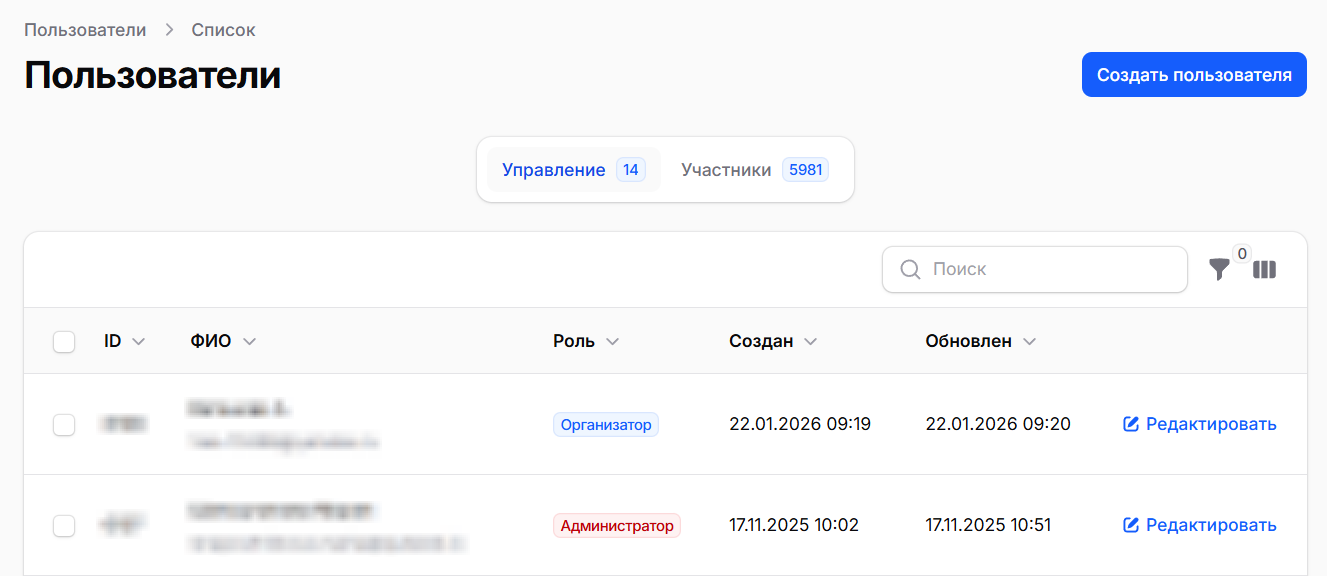Screen dimensions: 1327x576
Task: Click edit pencil icon in Администратор row
Action: (x=1132, y=525)
